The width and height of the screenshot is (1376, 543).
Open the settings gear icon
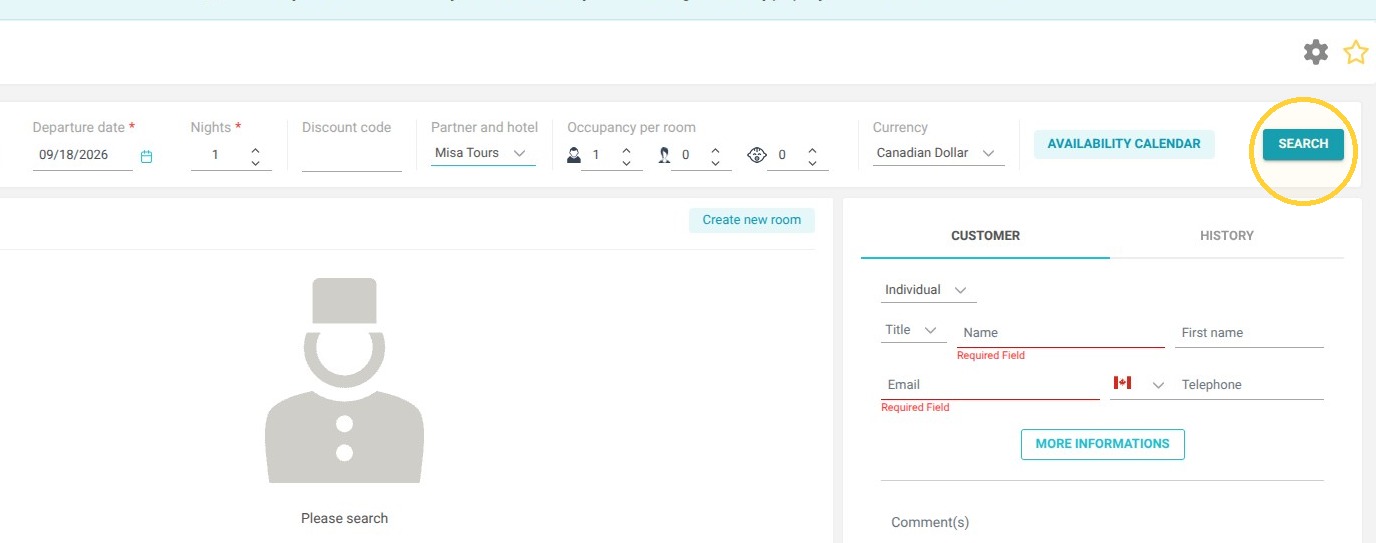1316,52
